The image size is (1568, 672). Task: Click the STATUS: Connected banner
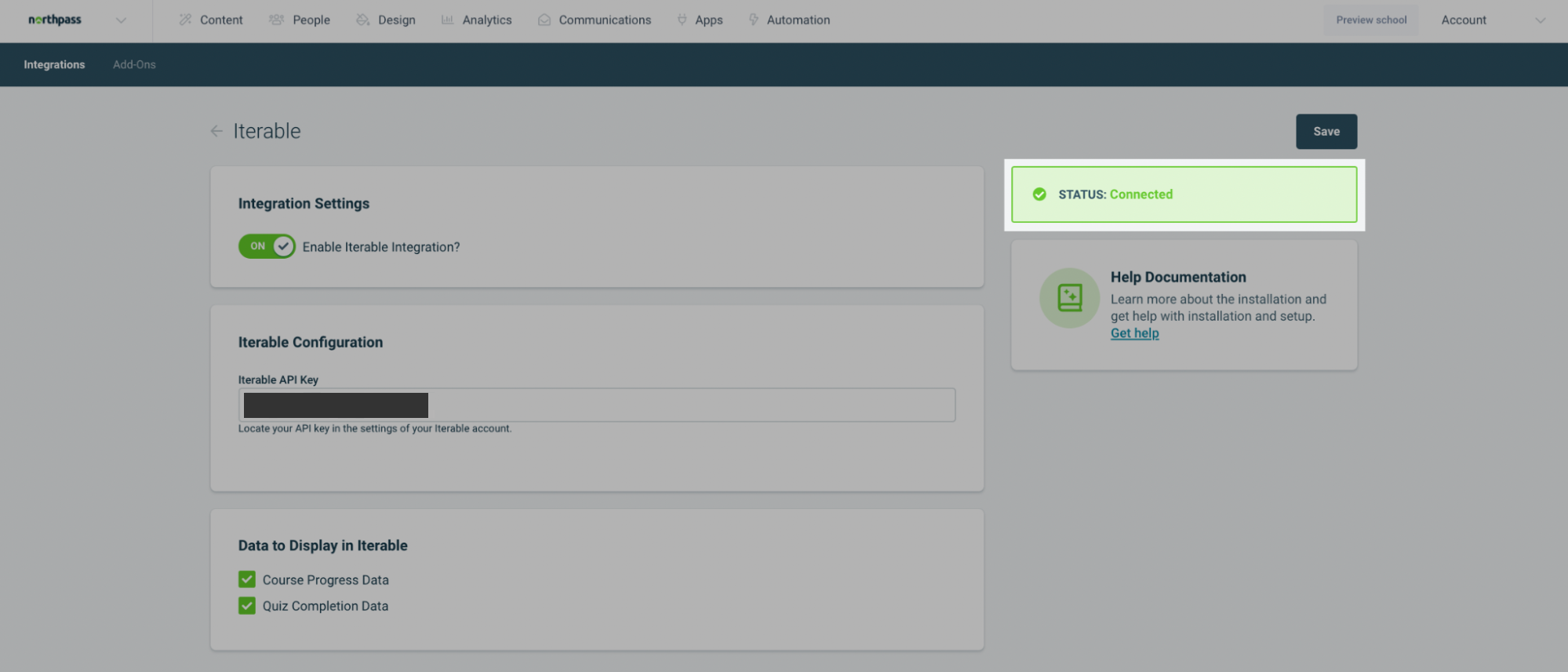click(x=1184, y=194)
